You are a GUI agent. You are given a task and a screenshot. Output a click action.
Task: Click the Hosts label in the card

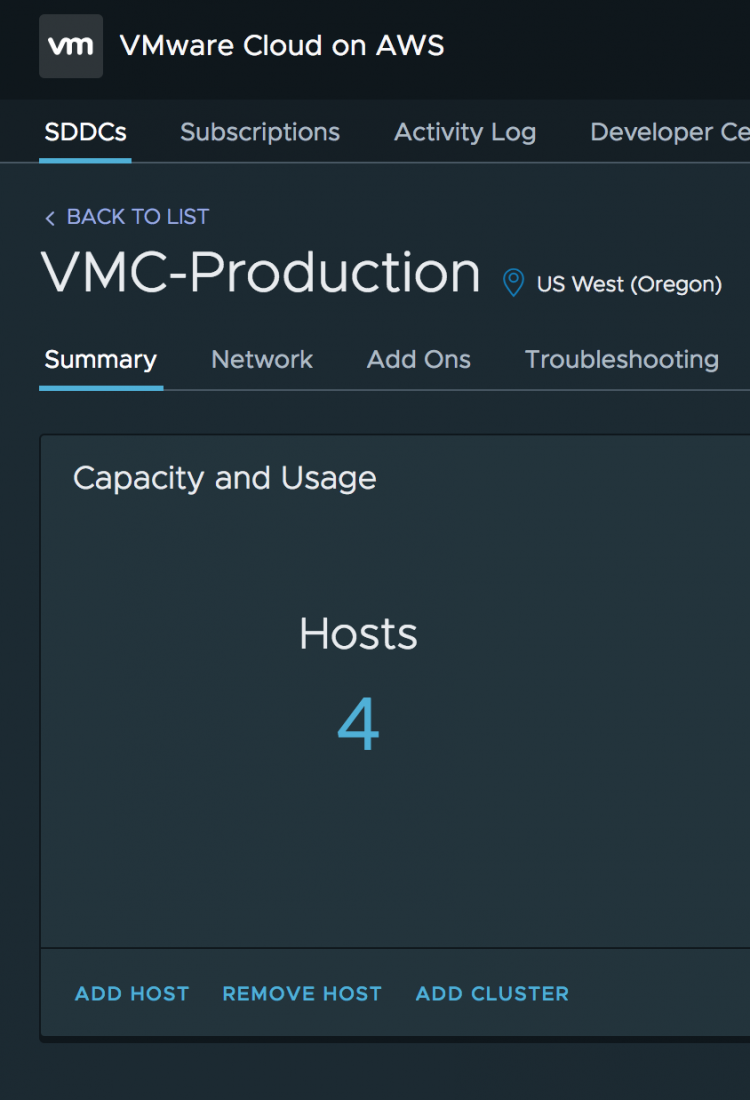tap(358, 634)
